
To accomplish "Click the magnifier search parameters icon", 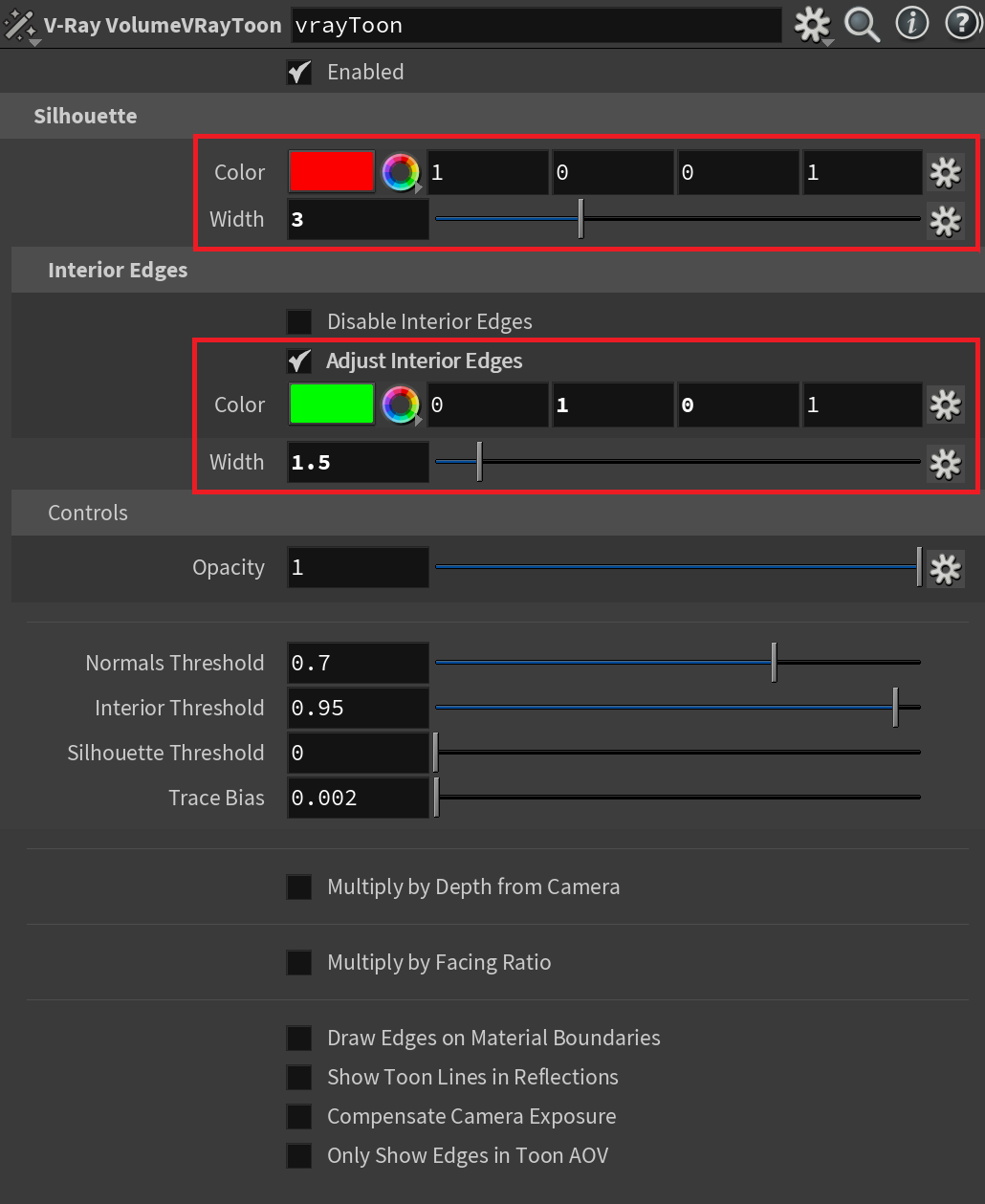I will 862,25.
